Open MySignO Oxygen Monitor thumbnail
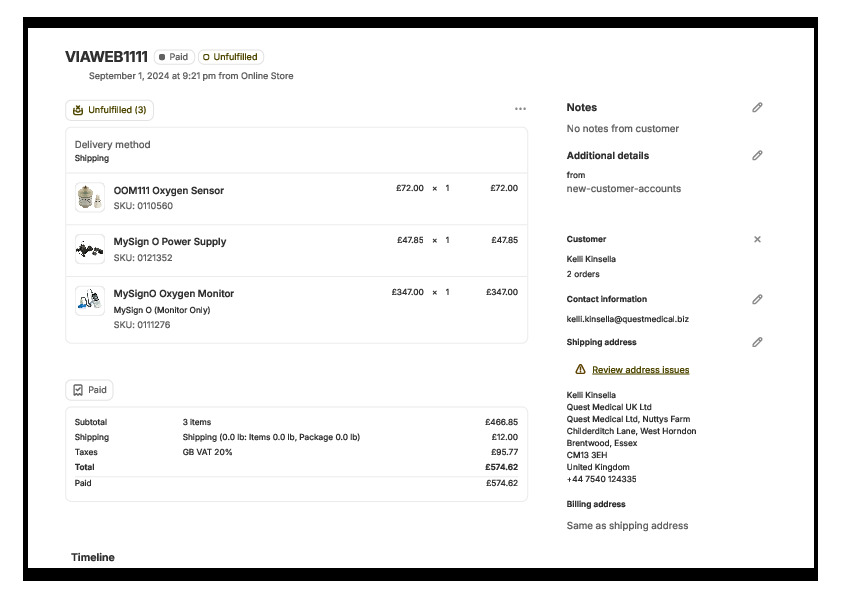 coord(90,301)
